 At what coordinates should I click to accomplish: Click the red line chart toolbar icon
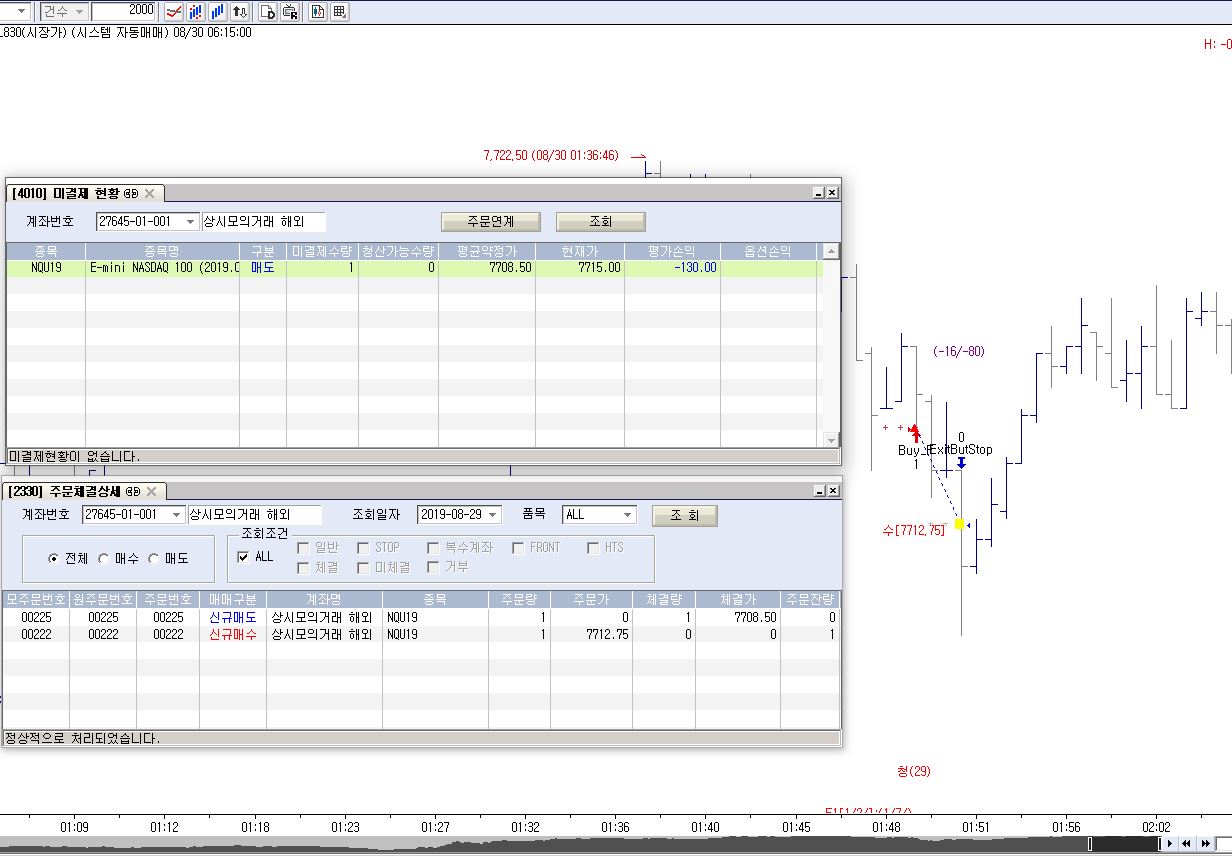coord(173,12)
